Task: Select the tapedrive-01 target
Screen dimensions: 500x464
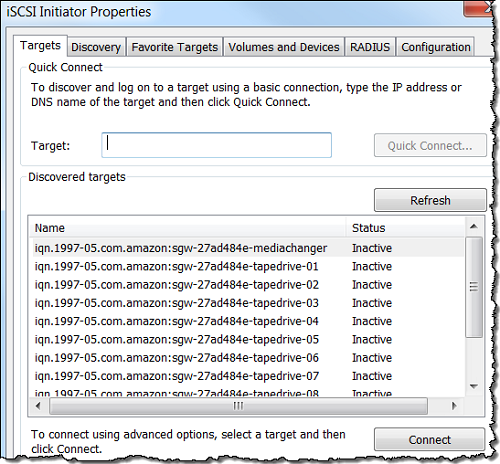Action: pyautogui.click(x=247, y=266)
